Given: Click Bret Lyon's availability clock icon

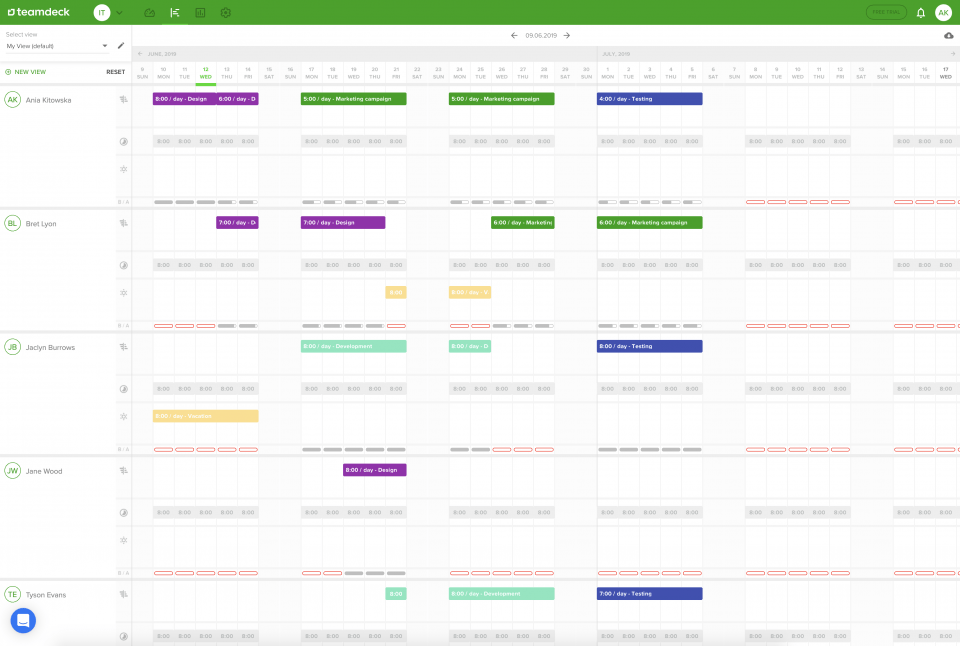Looking at the screenshot, I should pos(124,265).
